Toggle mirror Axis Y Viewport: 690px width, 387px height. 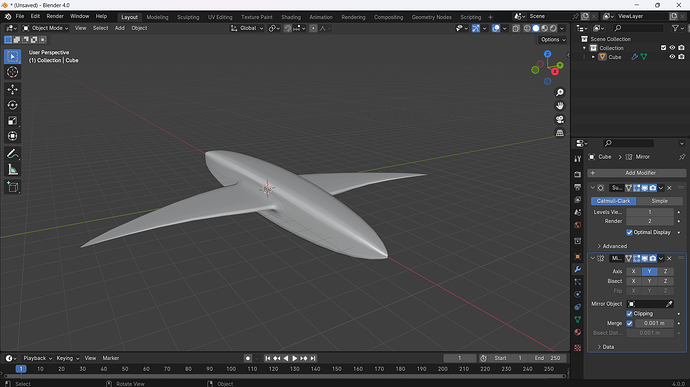pyautogui.click(x=650, y=271)
